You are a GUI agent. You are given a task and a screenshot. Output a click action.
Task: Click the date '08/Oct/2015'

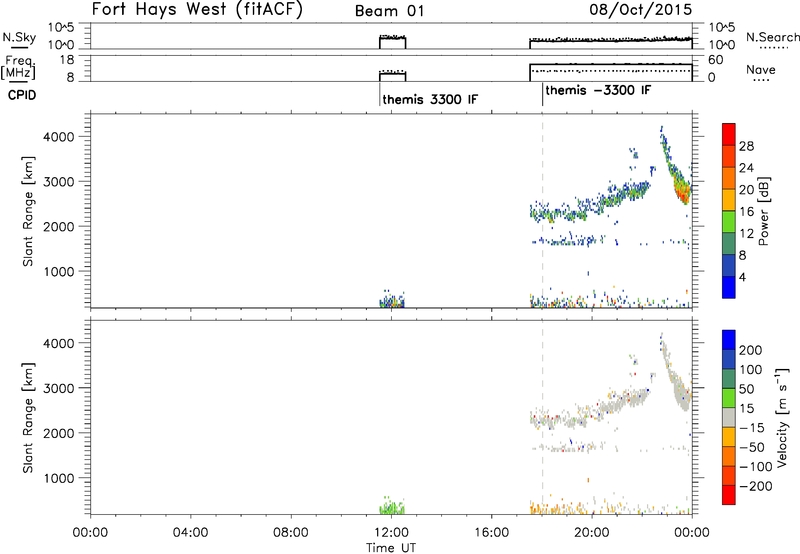click(x=641, y=10)
